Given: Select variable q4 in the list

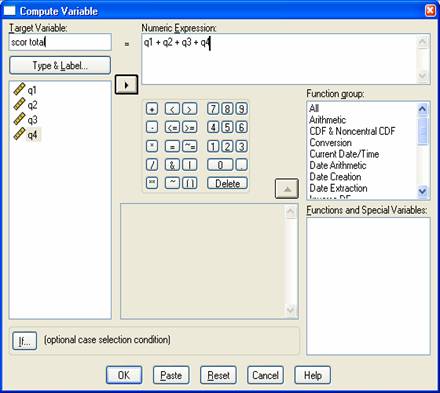Looking at the screenshot, I should click(26, 134).
